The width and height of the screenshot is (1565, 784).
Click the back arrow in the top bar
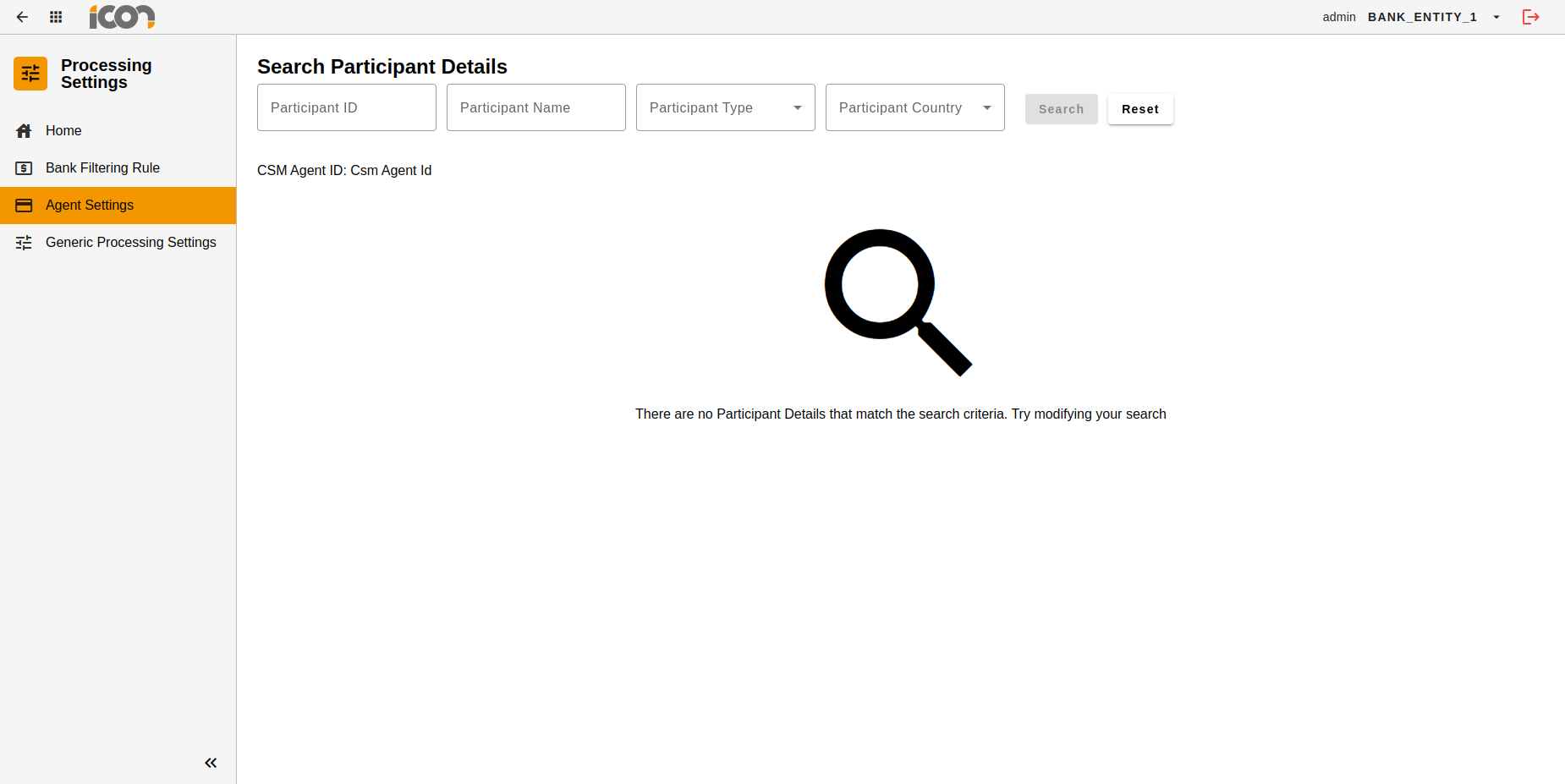point(22,17)
